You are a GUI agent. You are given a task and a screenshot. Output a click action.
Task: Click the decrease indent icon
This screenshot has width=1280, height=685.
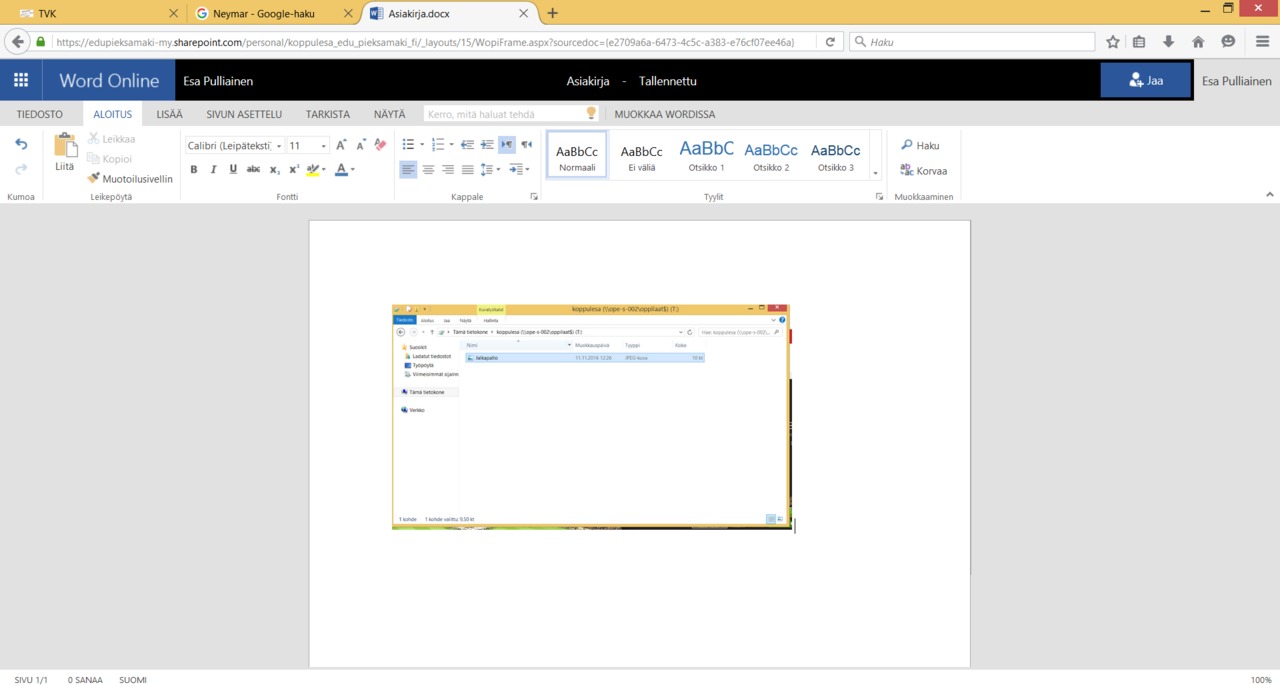(x=467, y=145)
